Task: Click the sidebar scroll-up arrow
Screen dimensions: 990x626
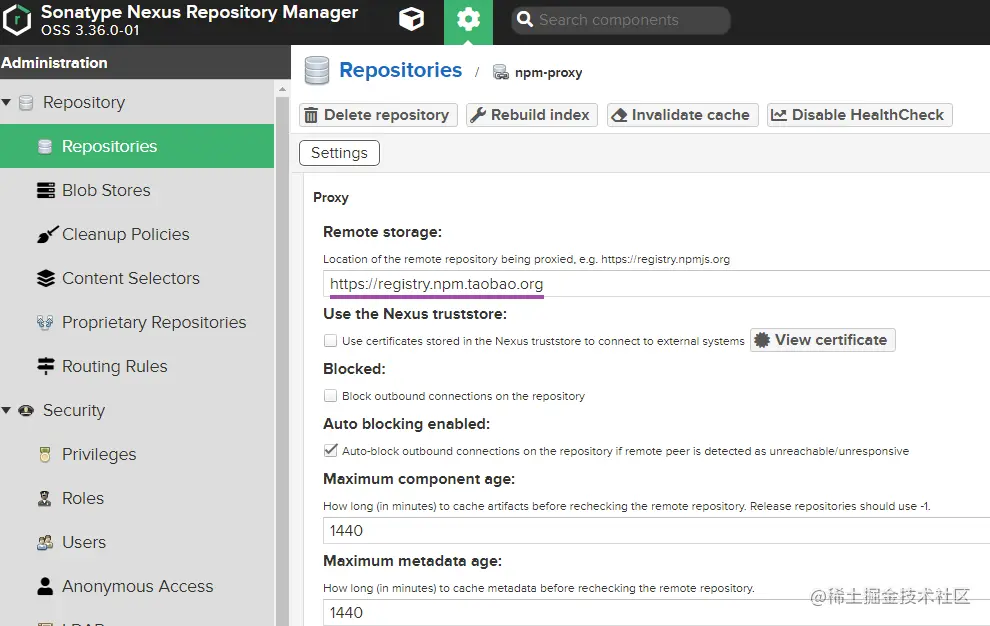Action: (x=282, y=90)
